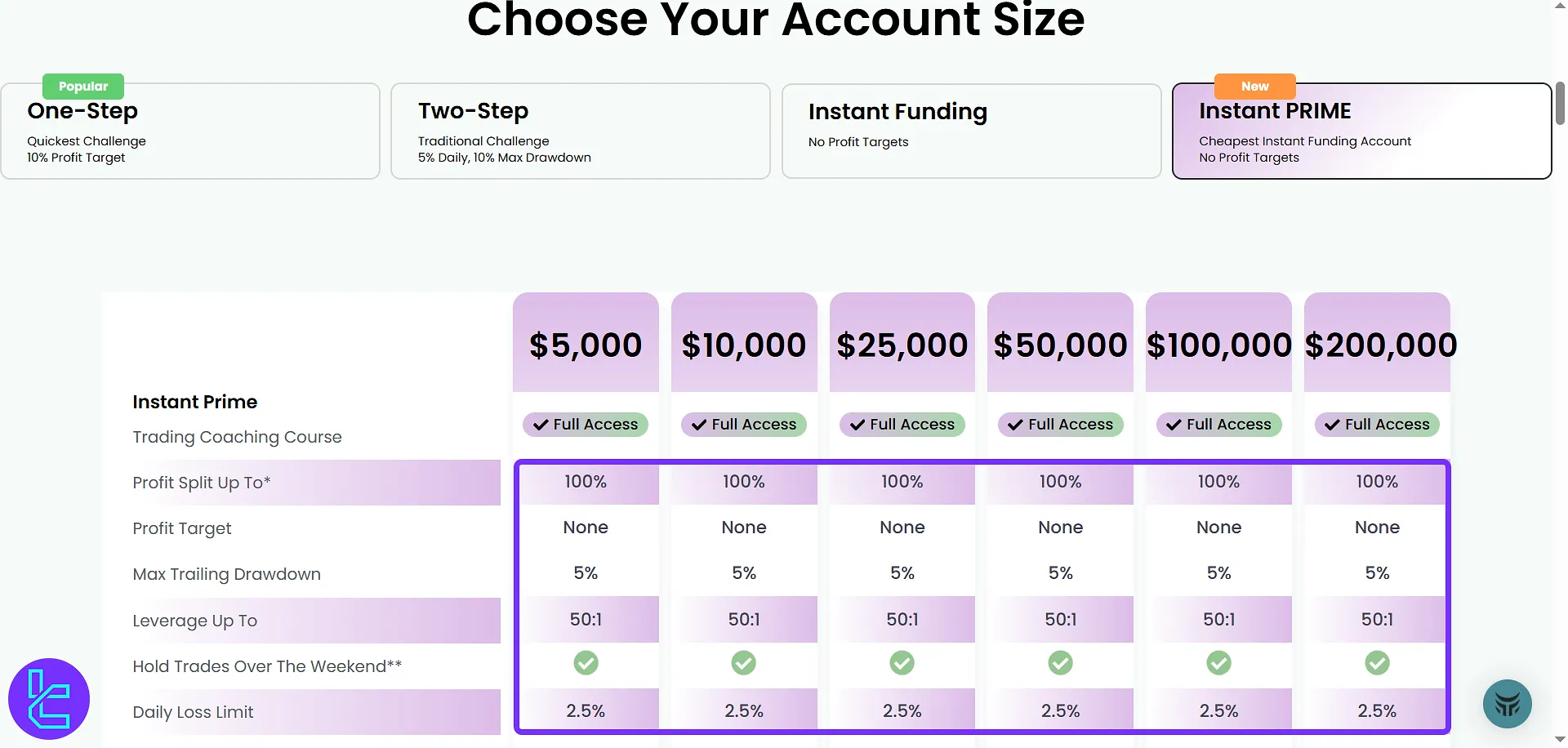Click the weekend hold checkmark under $100,000
The height and width of the screenshot is (748, 1568).
1218,663
